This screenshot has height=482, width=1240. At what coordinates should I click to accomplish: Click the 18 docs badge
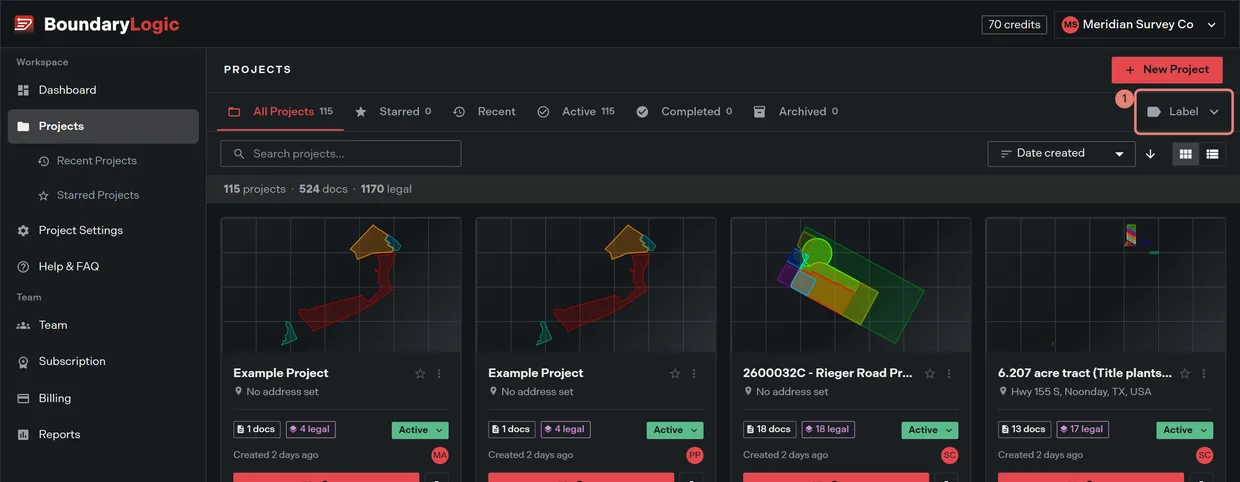click(x=769, y=430)
